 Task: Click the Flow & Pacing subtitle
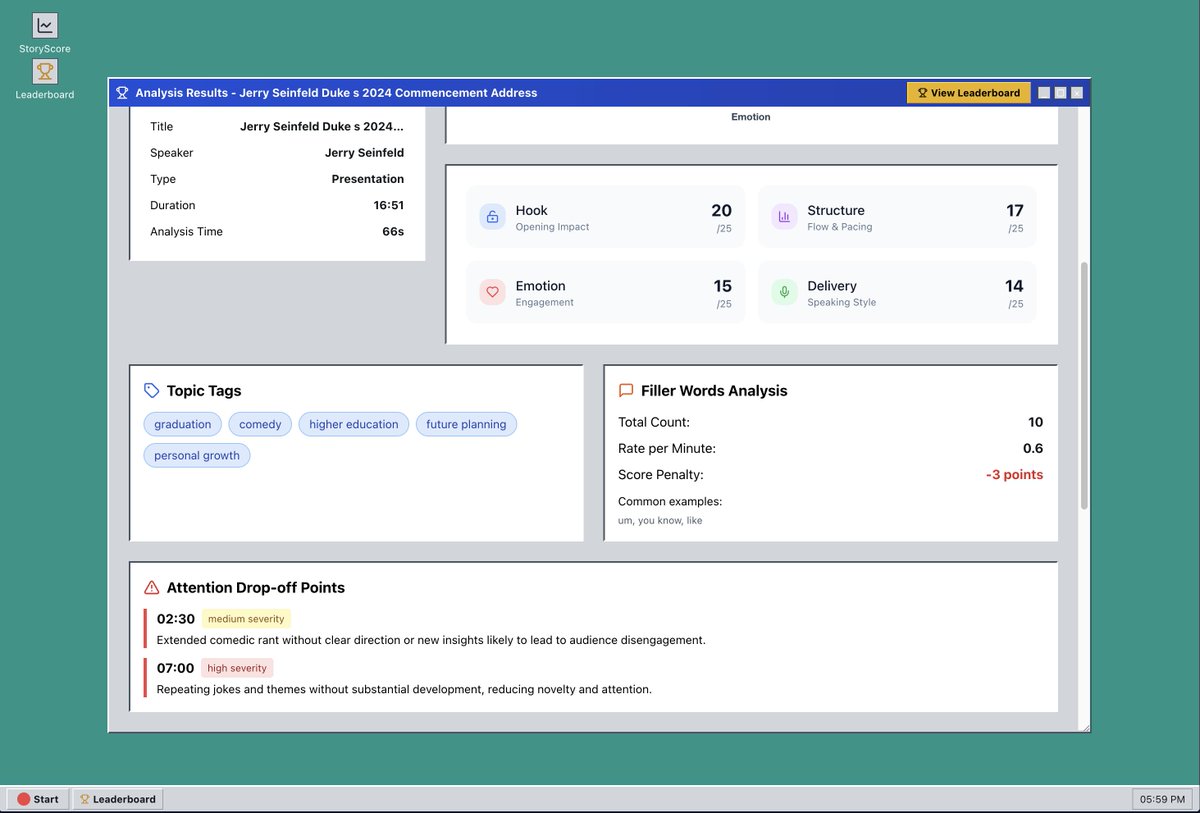(x=840, y=227)
